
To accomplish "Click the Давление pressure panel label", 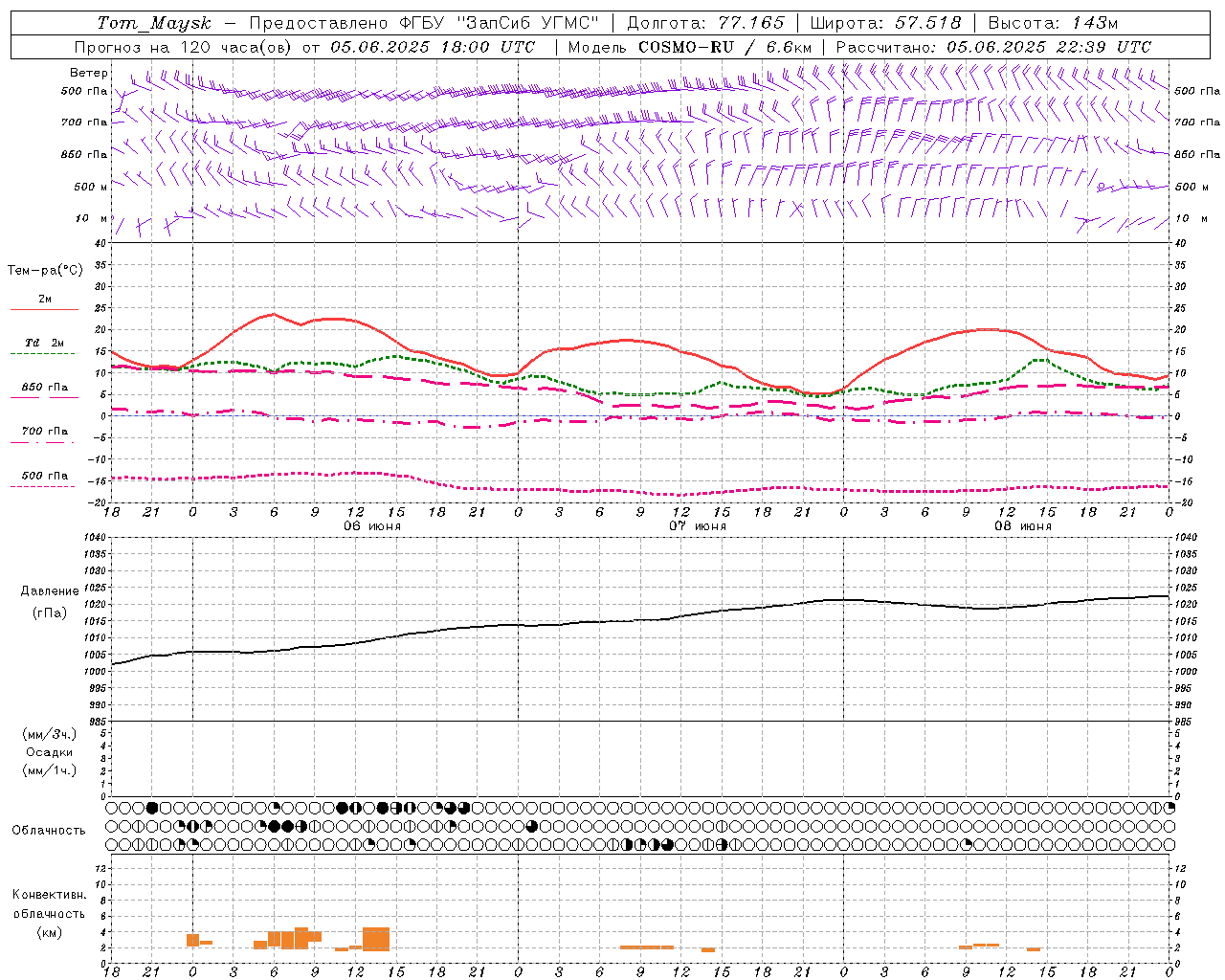I will tap(48, 591).
